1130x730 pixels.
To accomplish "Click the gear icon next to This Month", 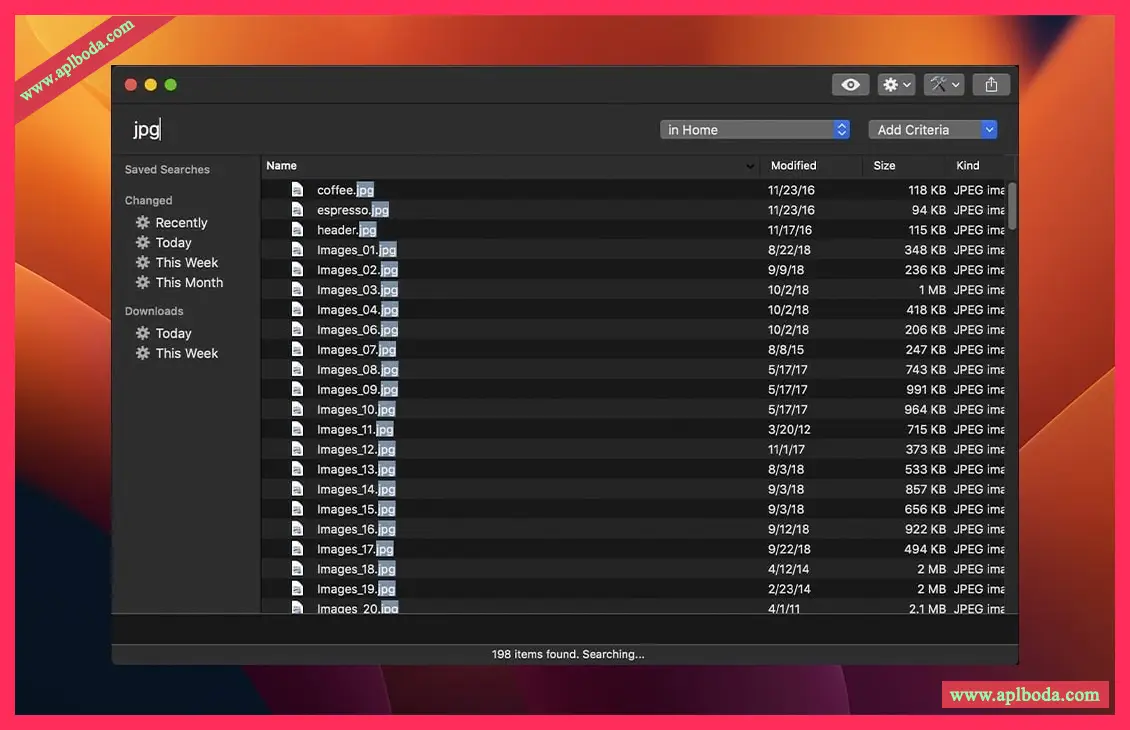I will pos(143,283).
